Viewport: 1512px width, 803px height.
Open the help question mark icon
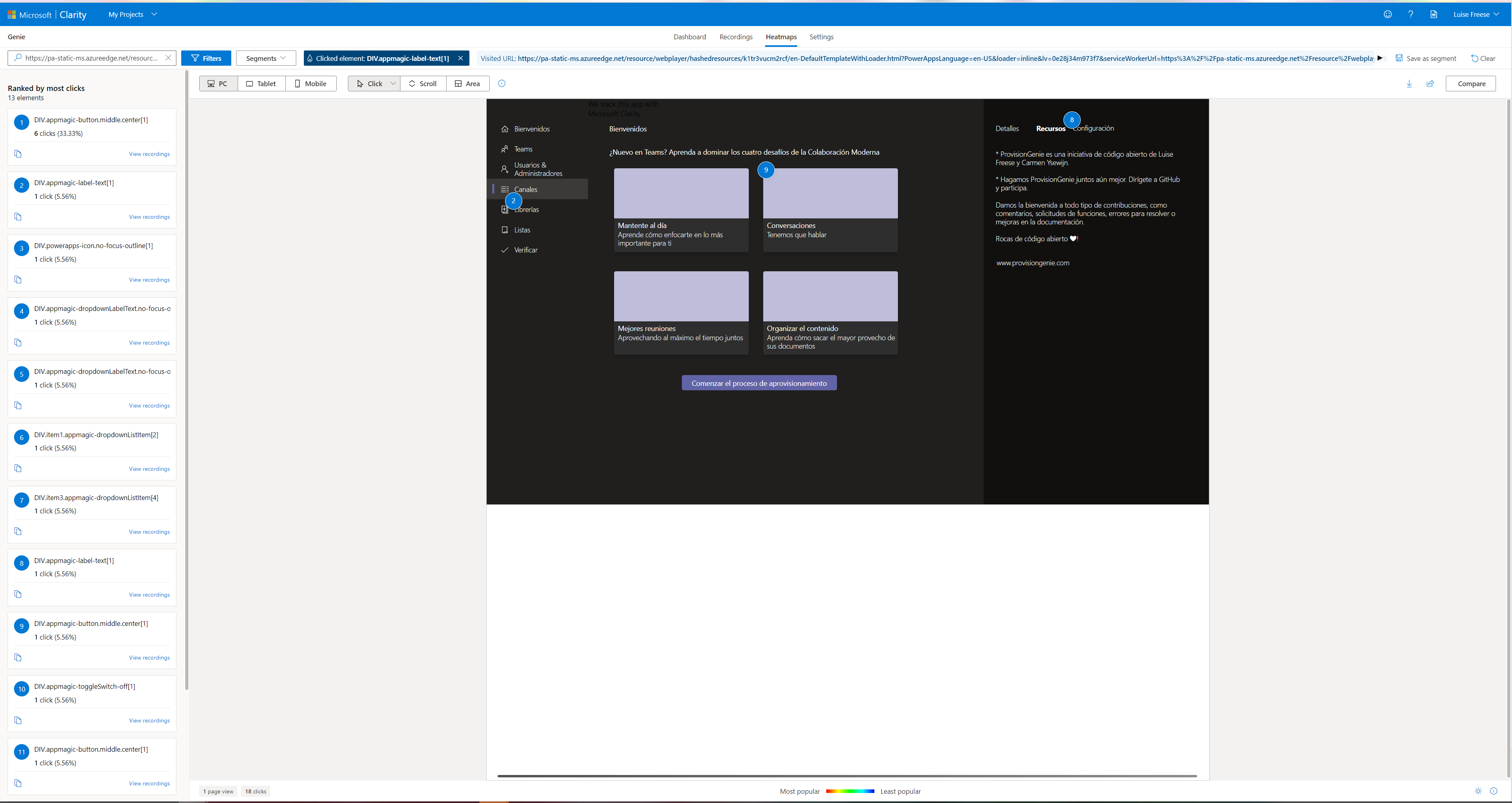[x=1411, y=14]
